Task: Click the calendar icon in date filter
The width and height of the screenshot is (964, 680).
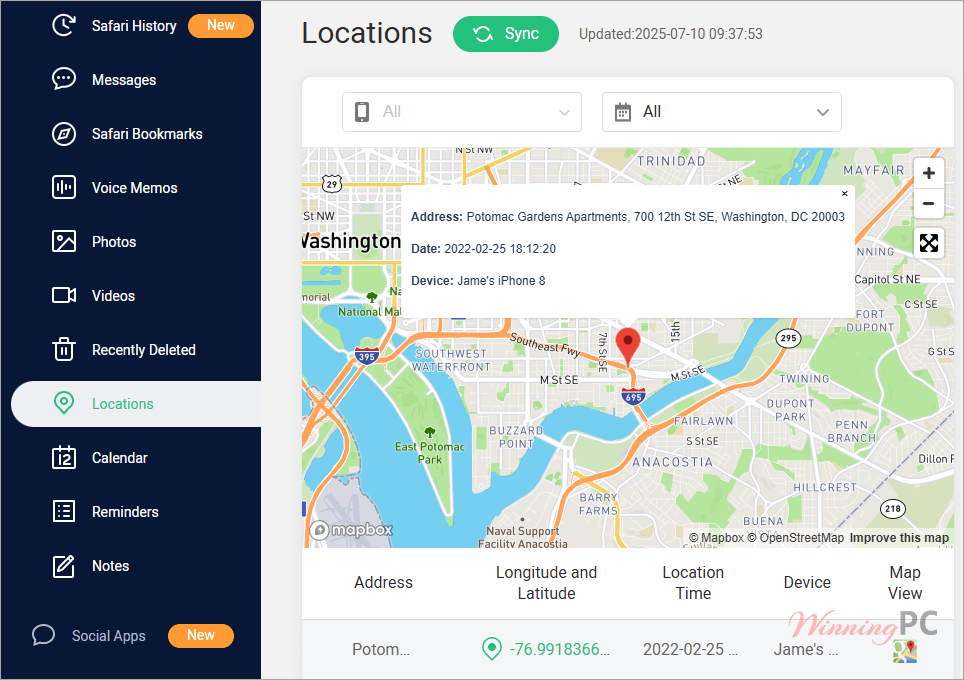Action: pos(623,112)
